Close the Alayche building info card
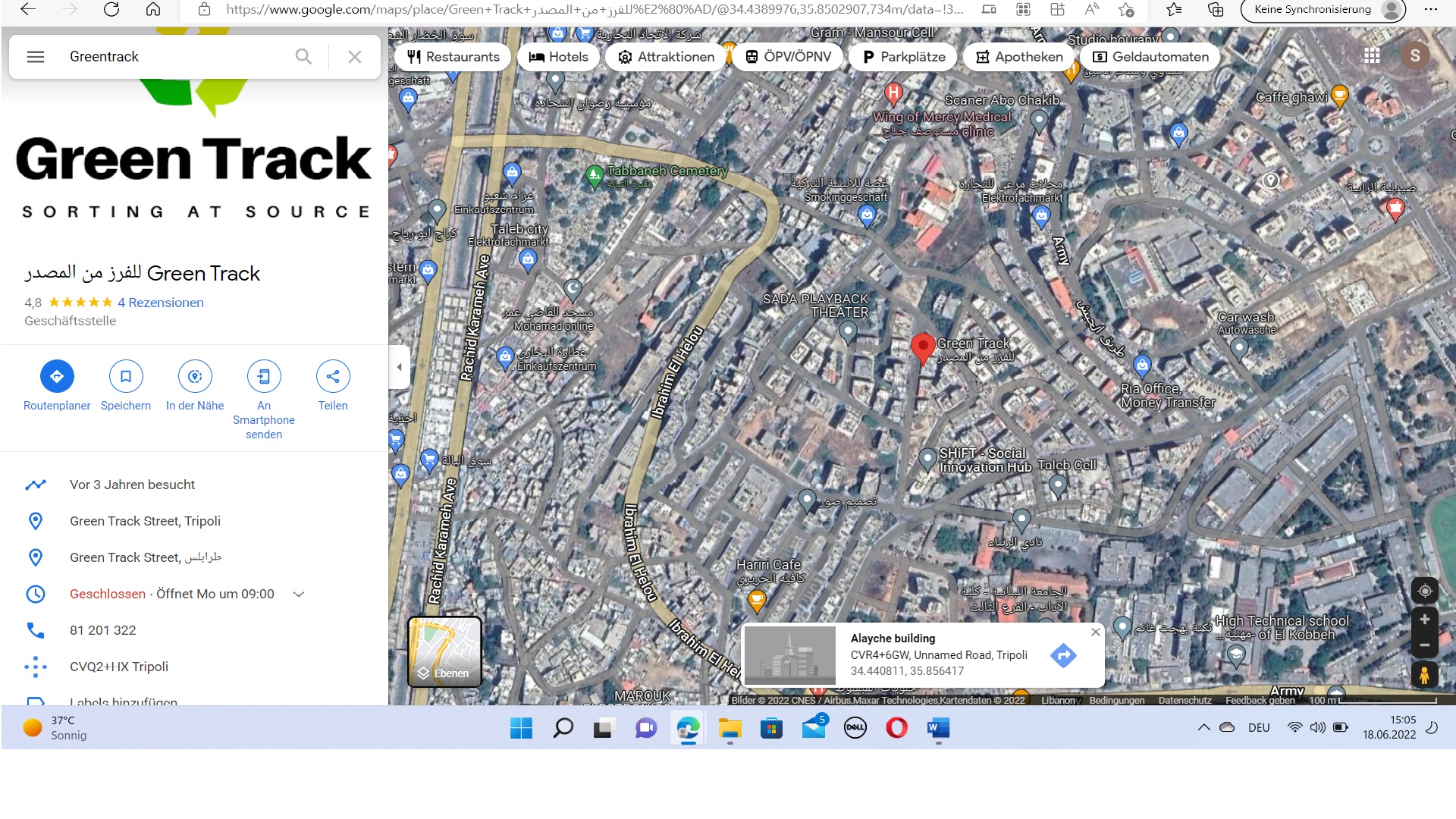Screen dimensions: 1456x819 (1095, 632)
